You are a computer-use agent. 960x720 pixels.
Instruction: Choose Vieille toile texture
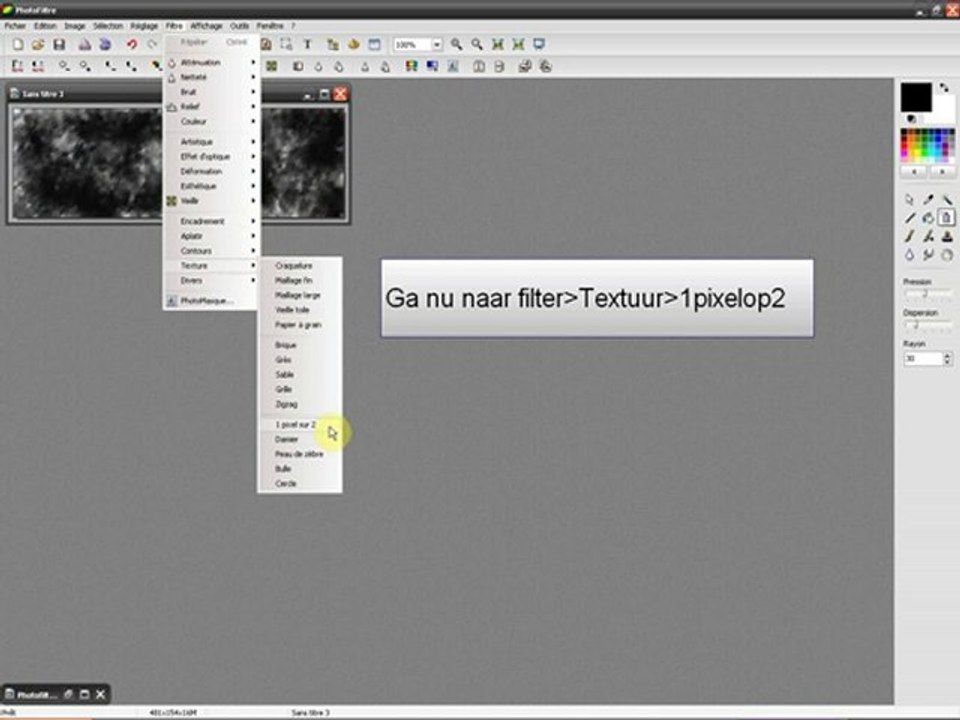tap(299, 310)
